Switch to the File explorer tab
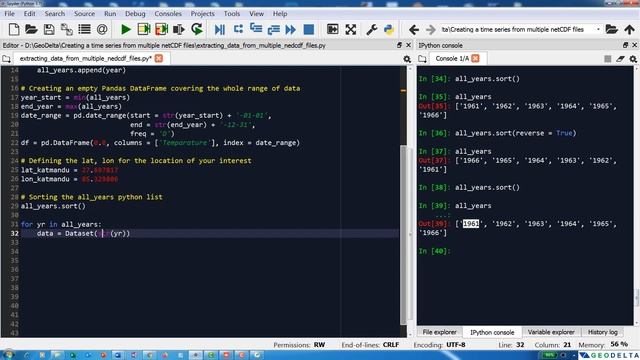 pyautogui.click(x=439, y=332)
